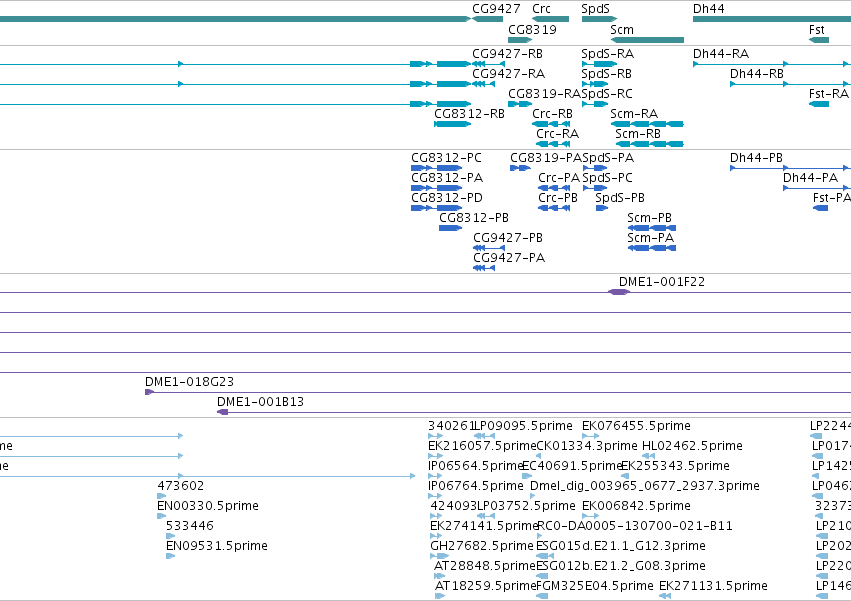Click EST label EN00330.5prime
Viewport: 851px width, 601px height.
208,506
